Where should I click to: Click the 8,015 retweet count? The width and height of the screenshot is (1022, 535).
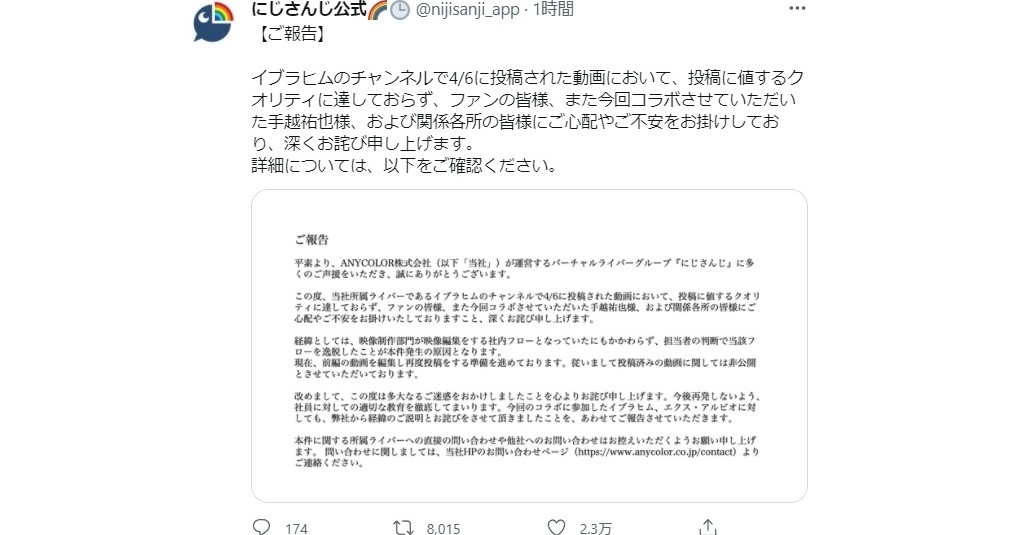(x=441, y=527)
